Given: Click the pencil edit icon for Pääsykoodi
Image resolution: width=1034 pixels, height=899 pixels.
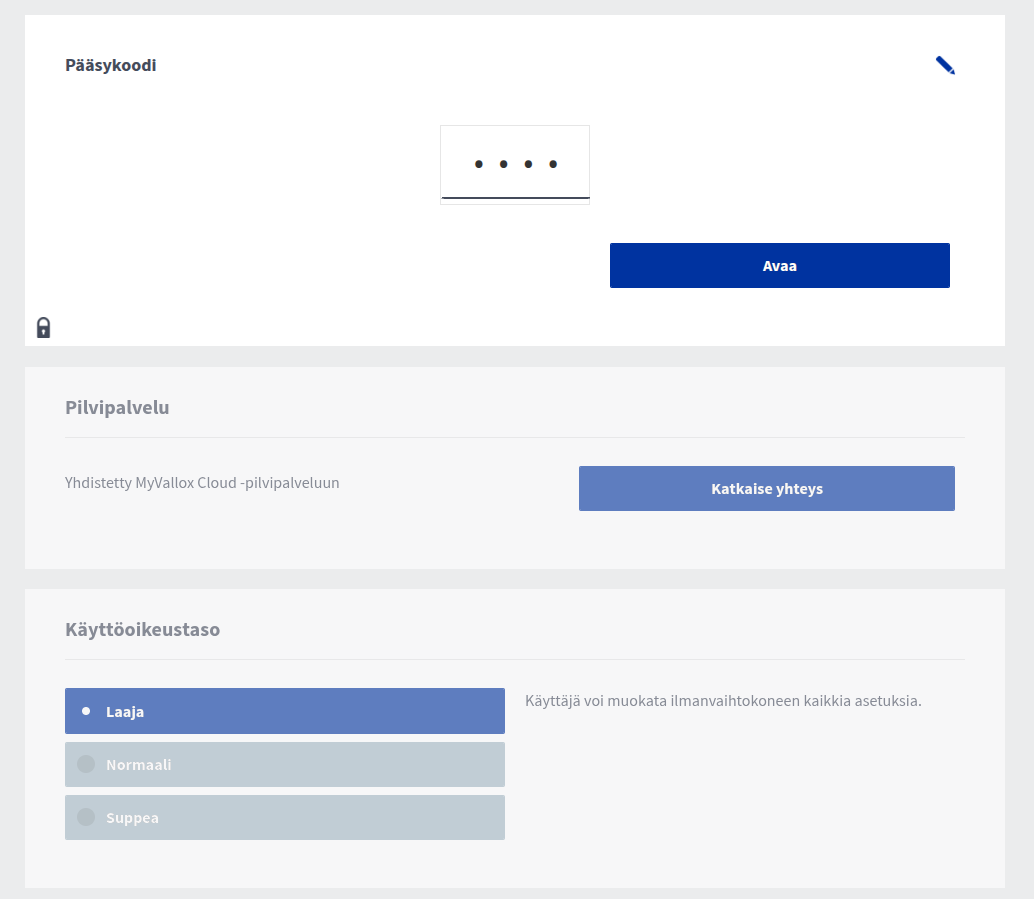Looking at the screenshot, I should [945, 66].
